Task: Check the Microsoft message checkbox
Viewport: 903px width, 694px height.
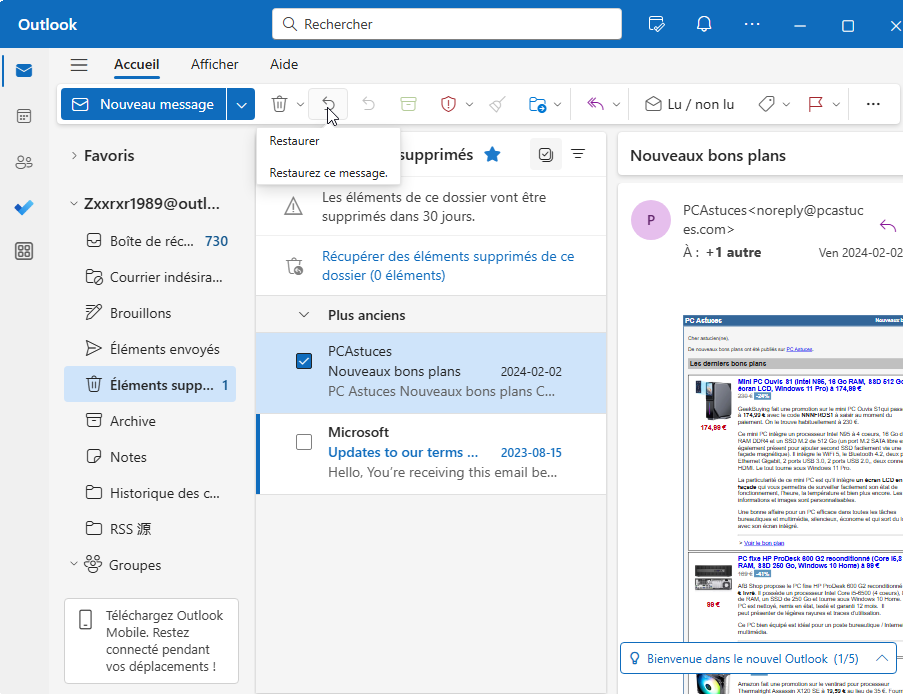Action: click(303, 442)
